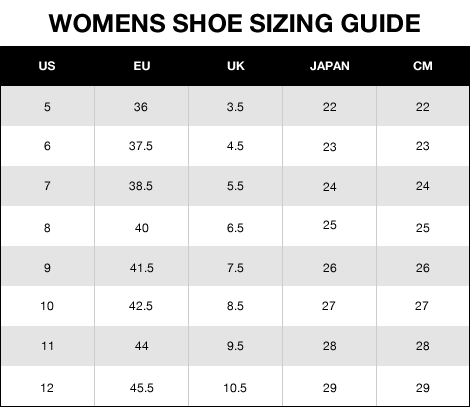Click EU size 42.5 cell
Image resolution: width=470 pixels, height=407 pixels.
pyautogui.click(x=141, y=306)
